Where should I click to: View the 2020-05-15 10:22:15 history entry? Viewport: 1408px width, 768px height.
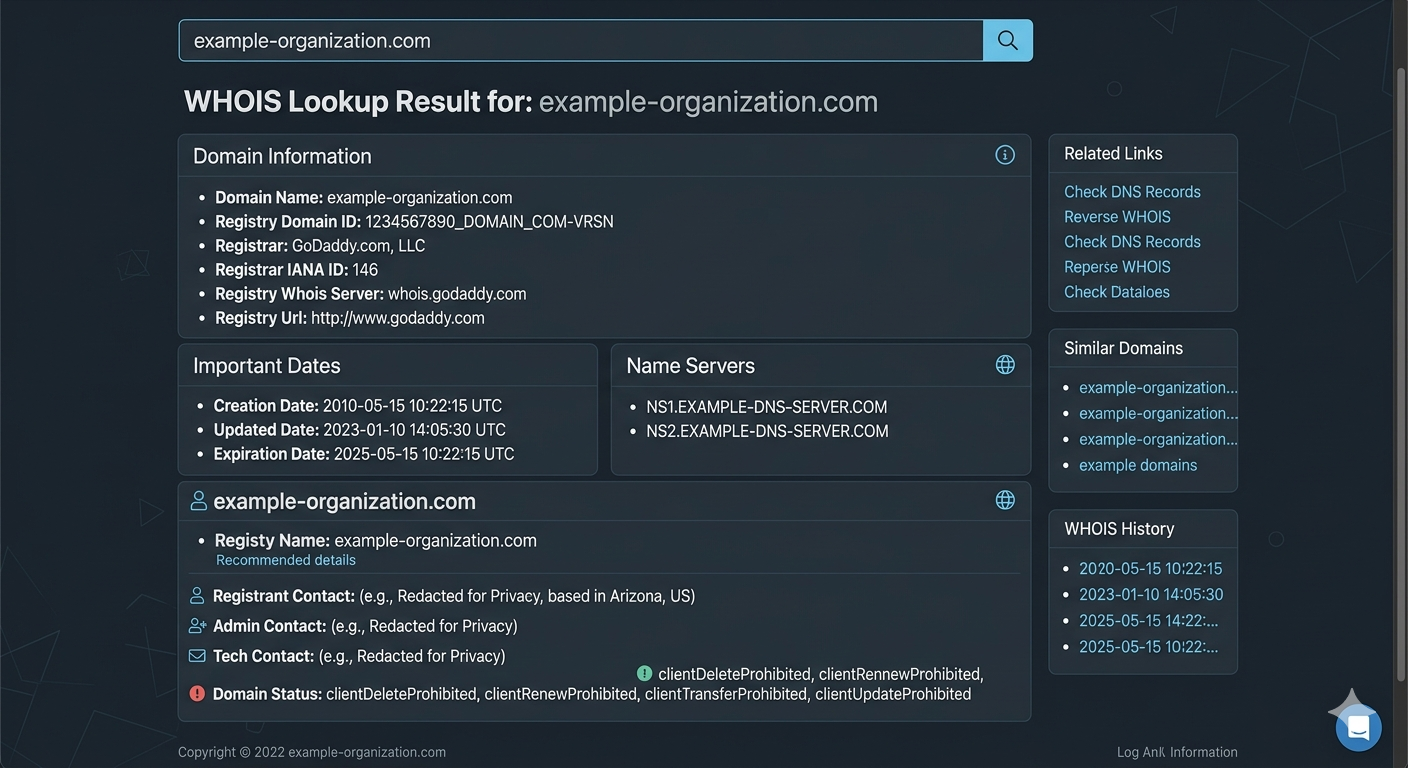[1150, 569]
